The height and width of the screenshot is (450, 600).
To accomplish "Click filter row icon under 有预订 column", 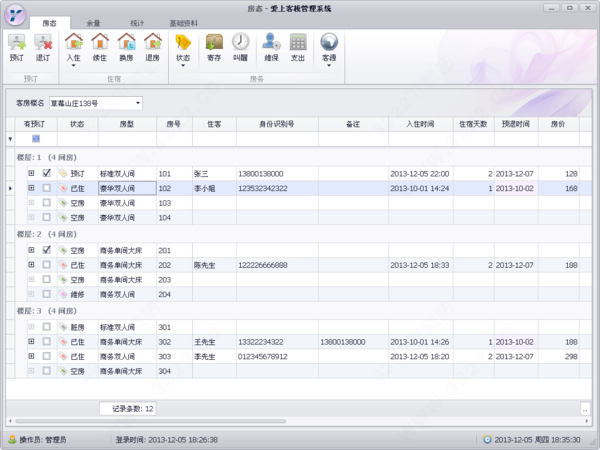I will click(36, 139).
